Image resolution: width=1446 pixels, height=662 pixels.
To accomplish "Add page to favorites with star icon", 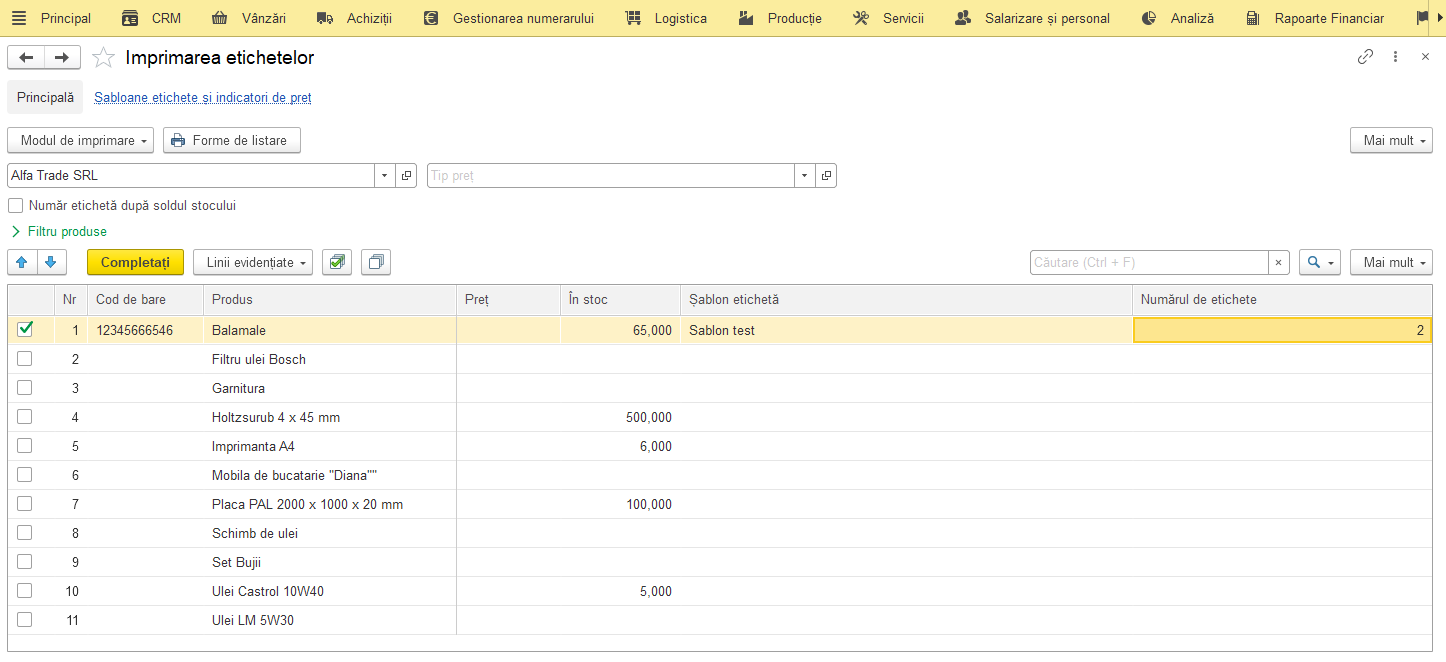I will pyautogui.click(x=103, y=58).
